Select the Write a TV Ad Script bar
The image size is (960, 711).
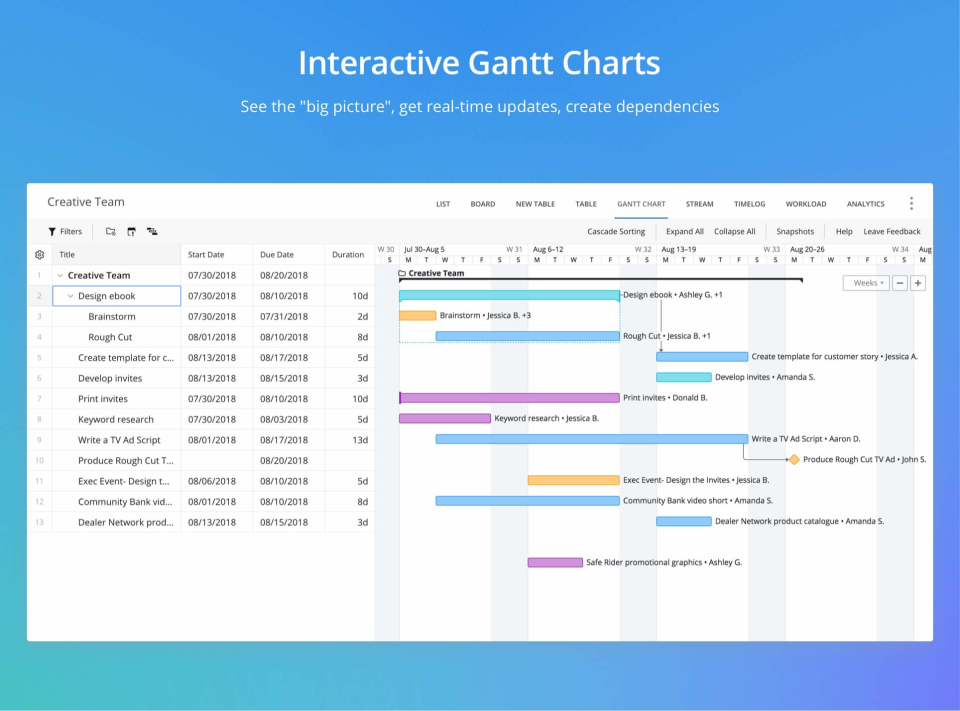591,439
